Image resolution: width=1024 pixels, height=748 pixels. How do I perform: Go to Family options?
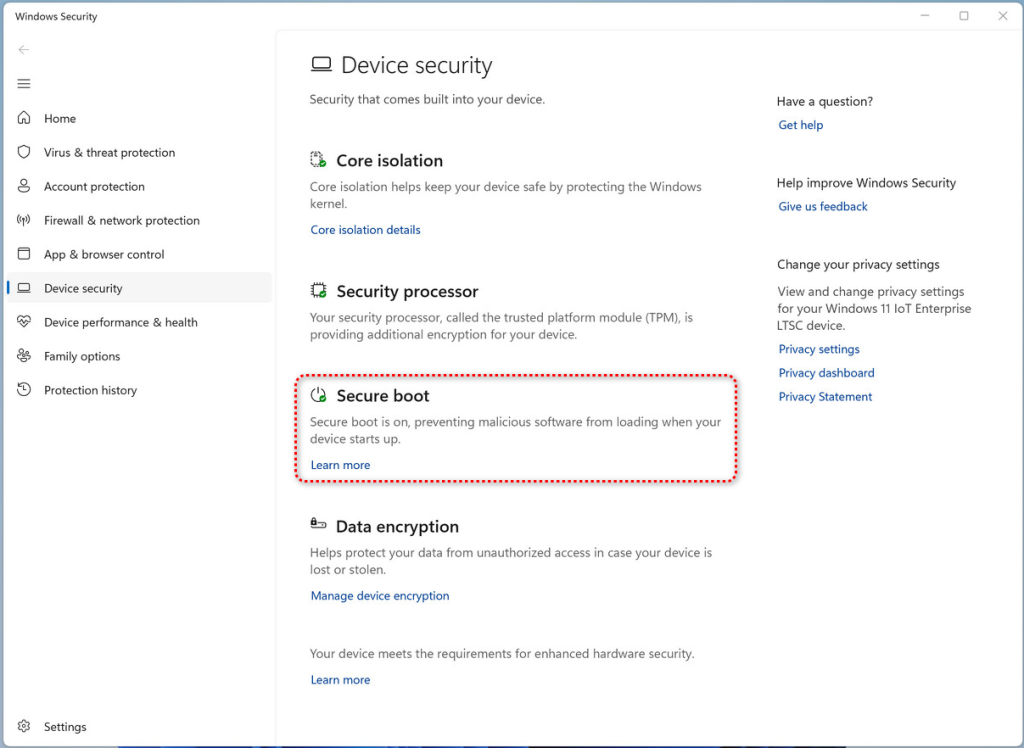tap(139, 356)
